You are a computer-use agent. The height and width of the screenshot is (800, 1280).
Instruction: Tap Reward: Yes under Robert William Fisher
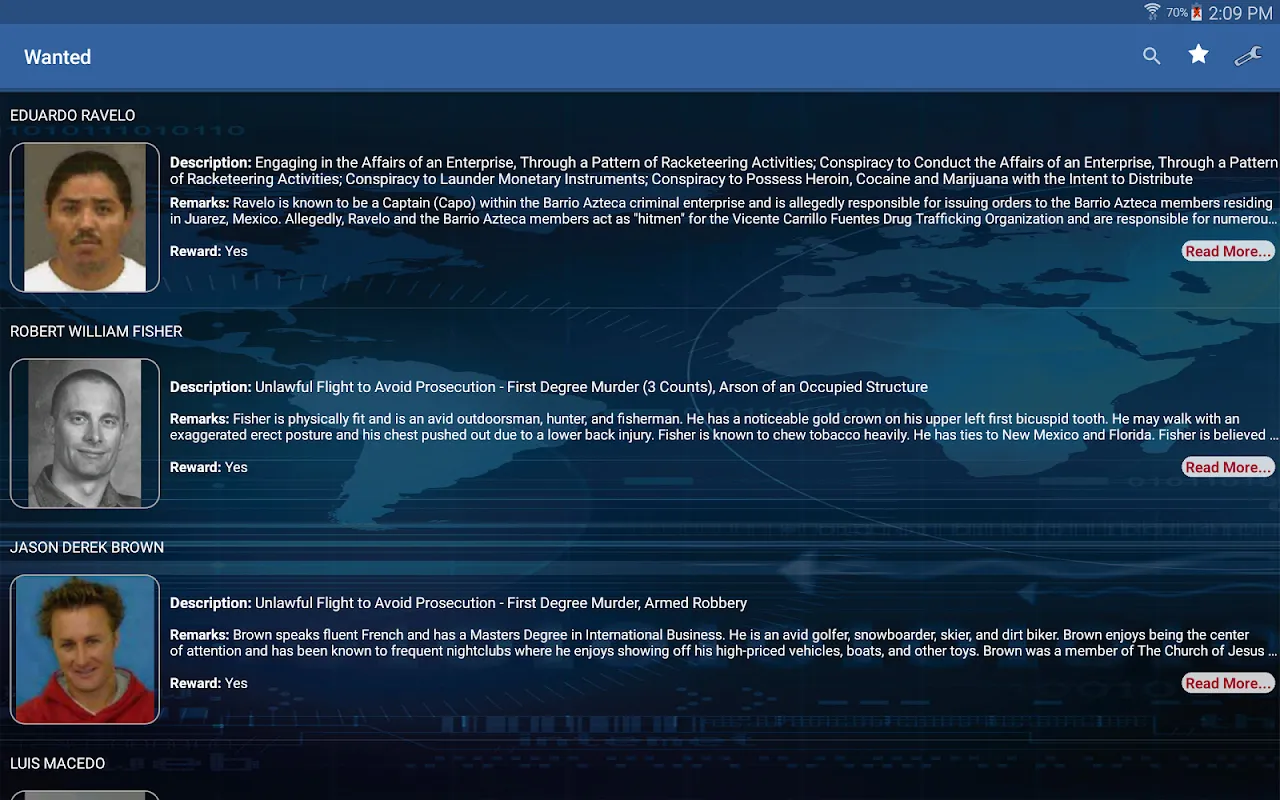pos(209,467)
